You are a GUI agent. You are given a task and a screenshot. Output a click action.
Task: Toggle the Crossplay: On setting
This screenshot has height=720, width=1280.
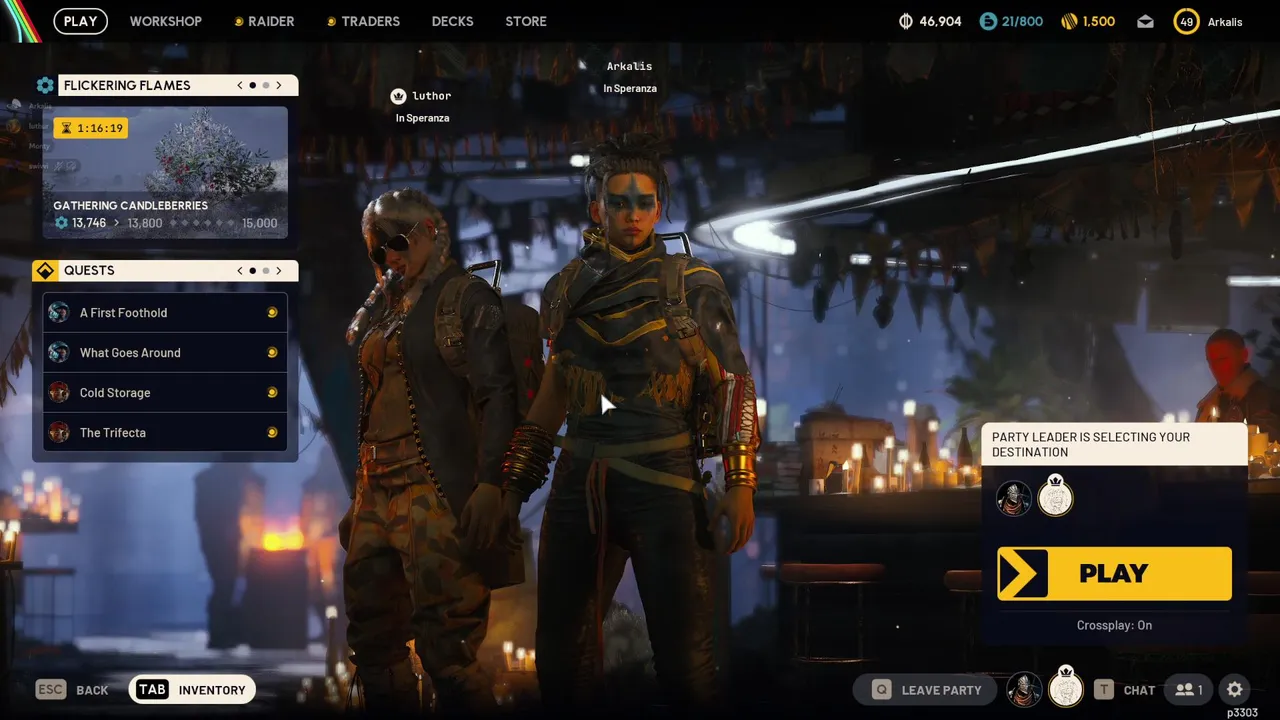coord(1114,625)
